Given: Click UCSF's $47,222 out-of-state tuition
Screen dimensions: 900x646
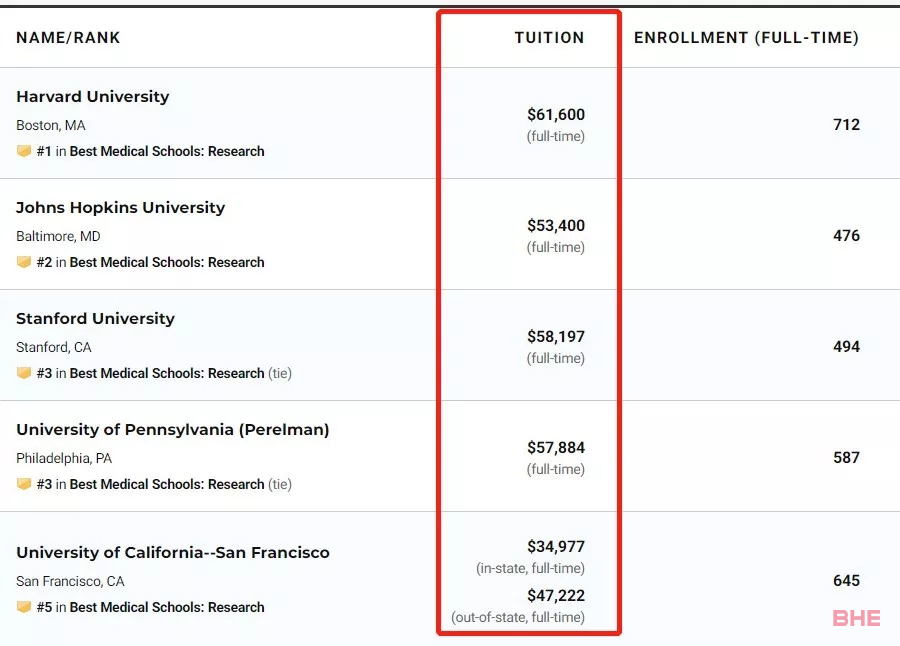Looking at the screenshot, I should (x=556, y=596).
